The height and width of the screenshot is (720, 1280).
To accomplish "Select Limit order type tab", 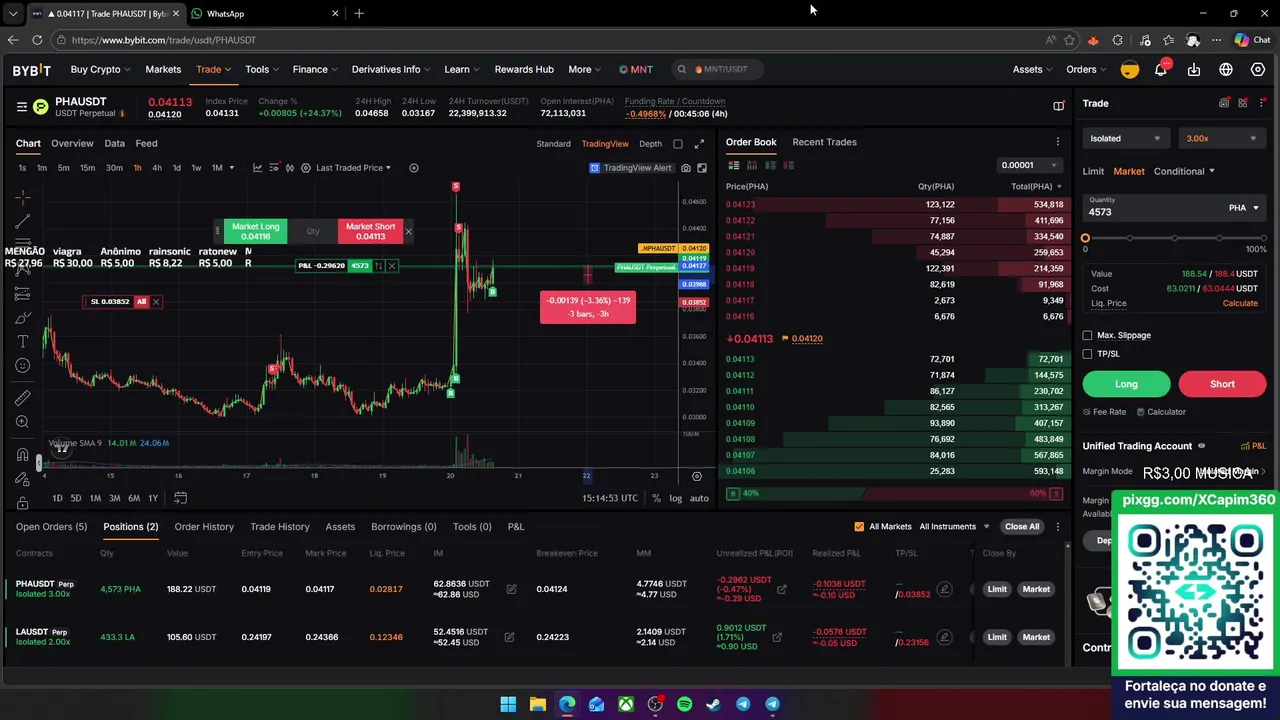I will pos(1093,171).
